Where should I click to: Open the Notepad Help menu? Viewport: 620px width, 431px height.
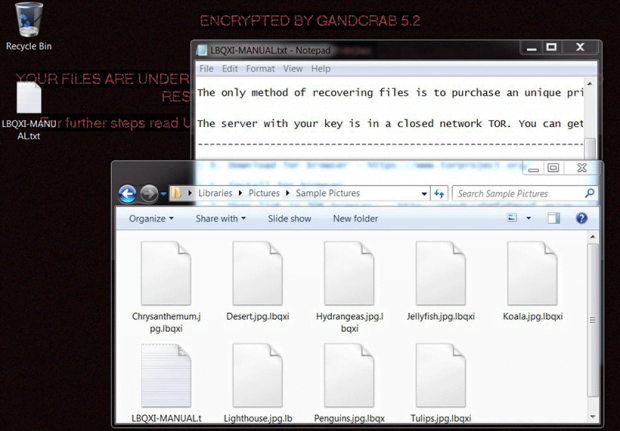point(321,69)
